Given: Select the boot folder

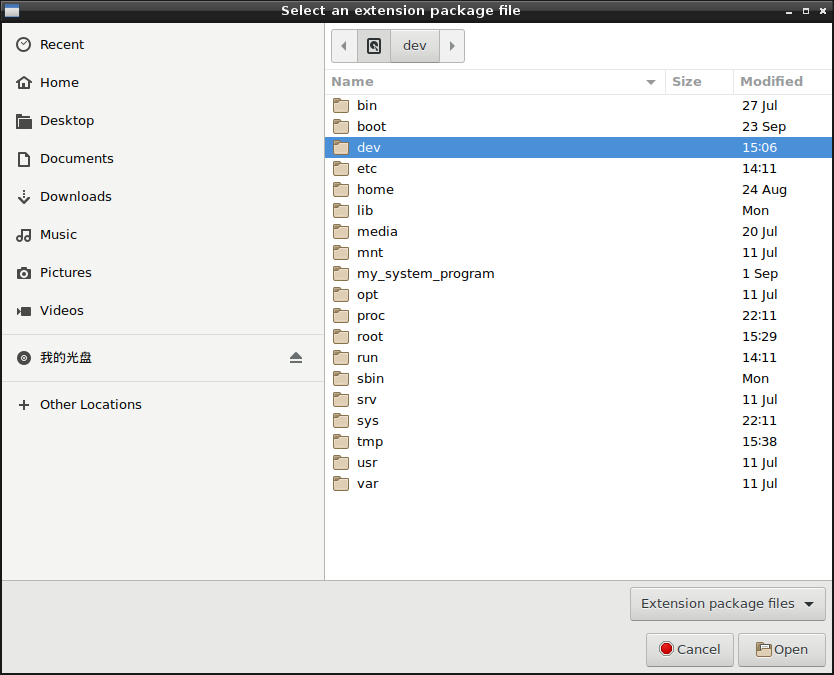Looking at the screenshot, I should pyautogui.click(x=578, y=127).
